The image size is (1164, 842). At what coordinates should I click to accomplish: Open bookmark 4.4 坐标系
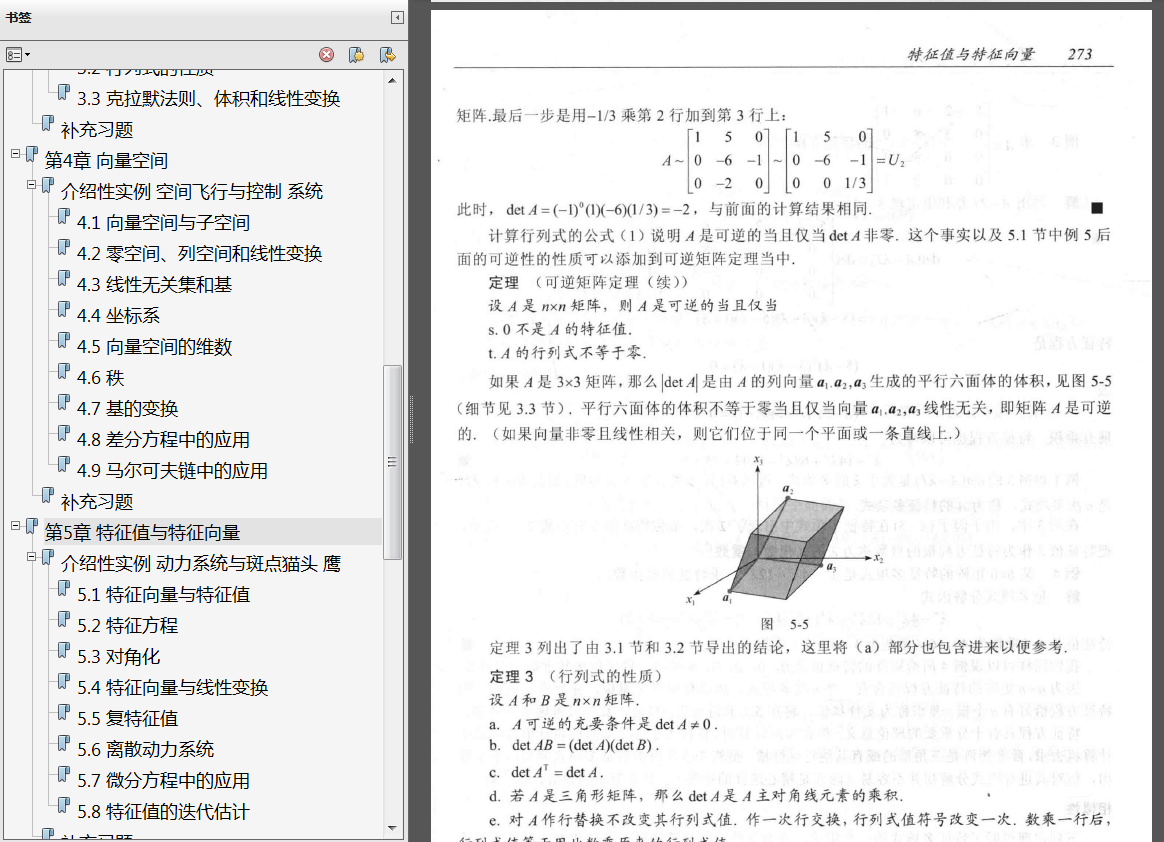tap(118, 316)
